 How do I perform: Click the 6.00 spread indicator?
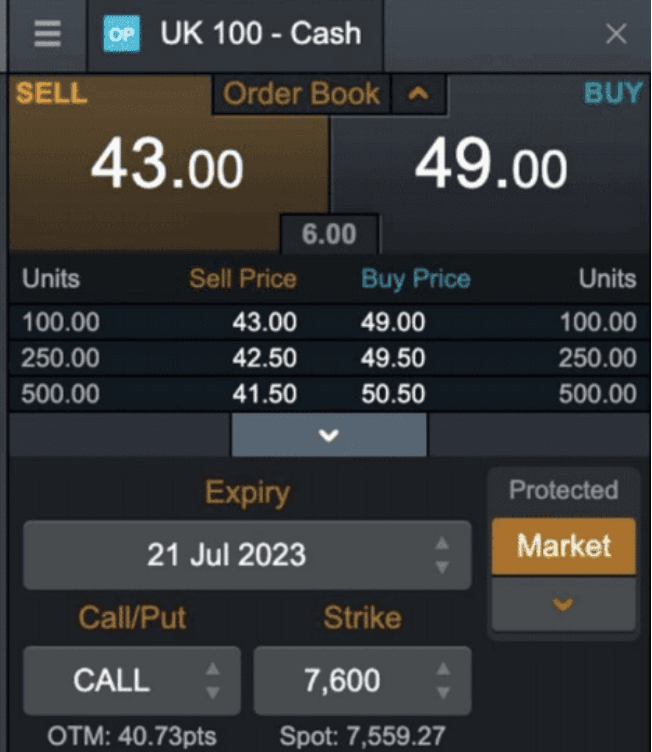(x=329, y=235)
